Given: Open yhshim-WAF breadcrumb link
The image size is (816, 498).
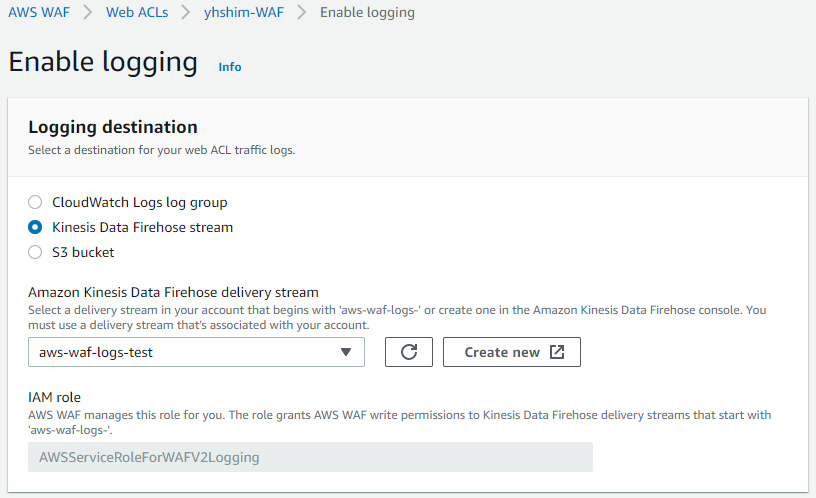Looking at the screenshot, I should coord(244,12).
